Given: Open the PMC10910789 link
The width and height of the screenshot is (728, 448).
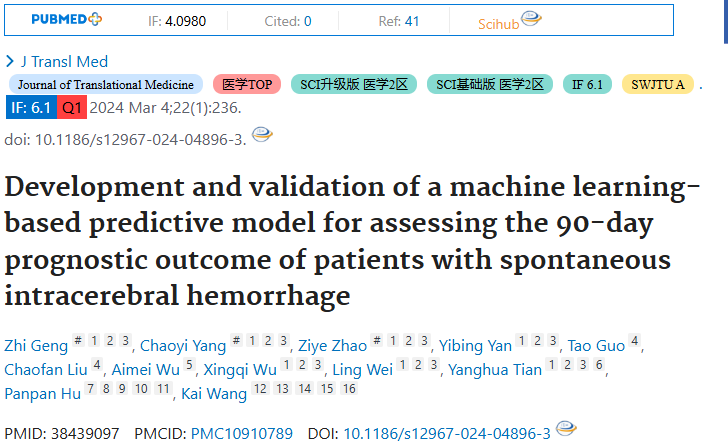Looking at the screenshot, I should (x=242, y=434).
